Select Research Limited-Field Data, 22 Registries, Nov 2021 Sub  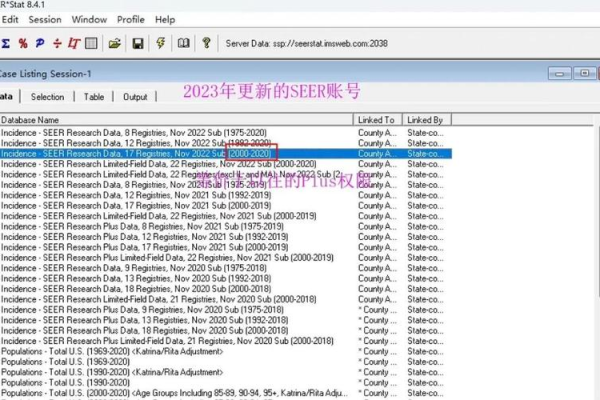coord(226,216)
